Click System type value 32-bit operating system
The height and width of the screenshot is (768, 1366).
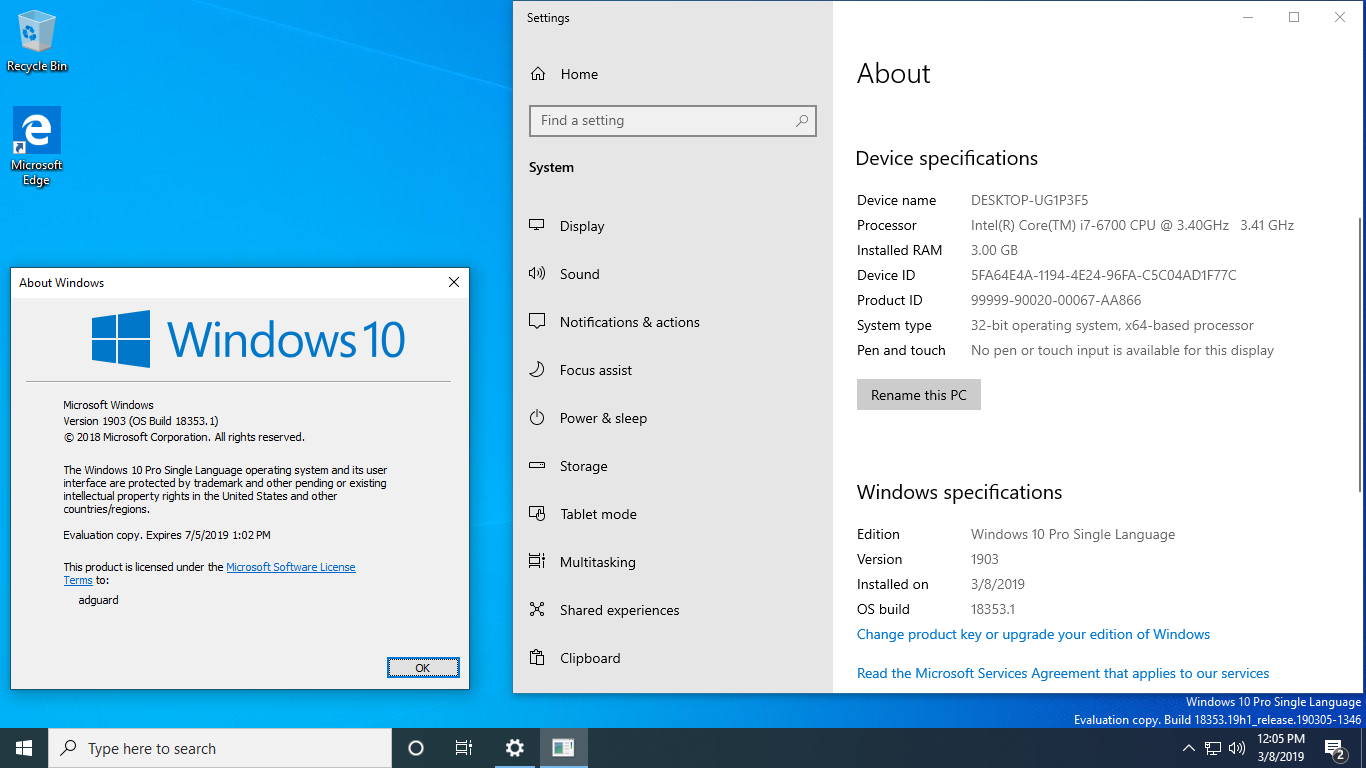coord(1112,325)
